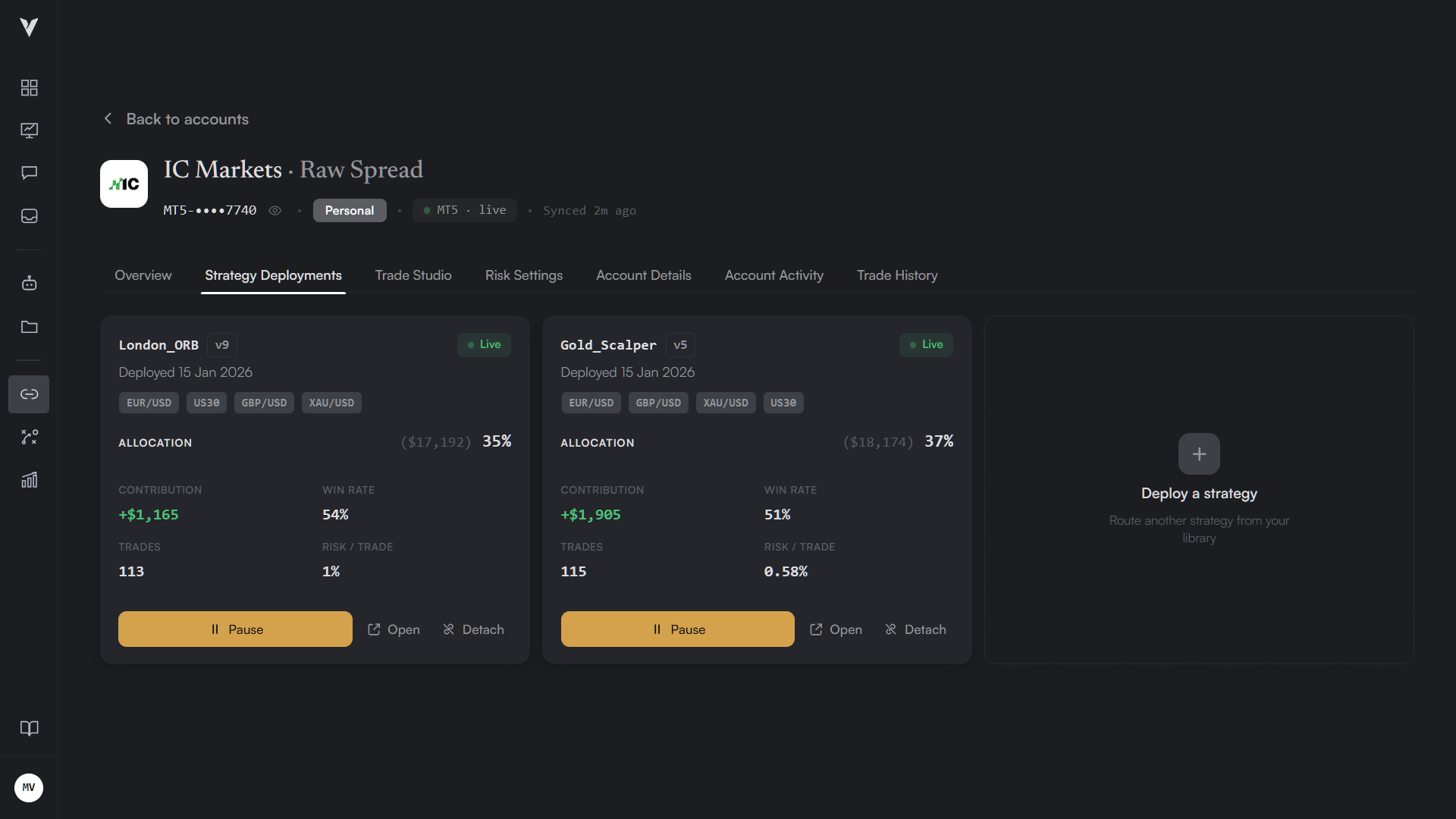Click the MT5 live status badge

click(x=465, y=210)
